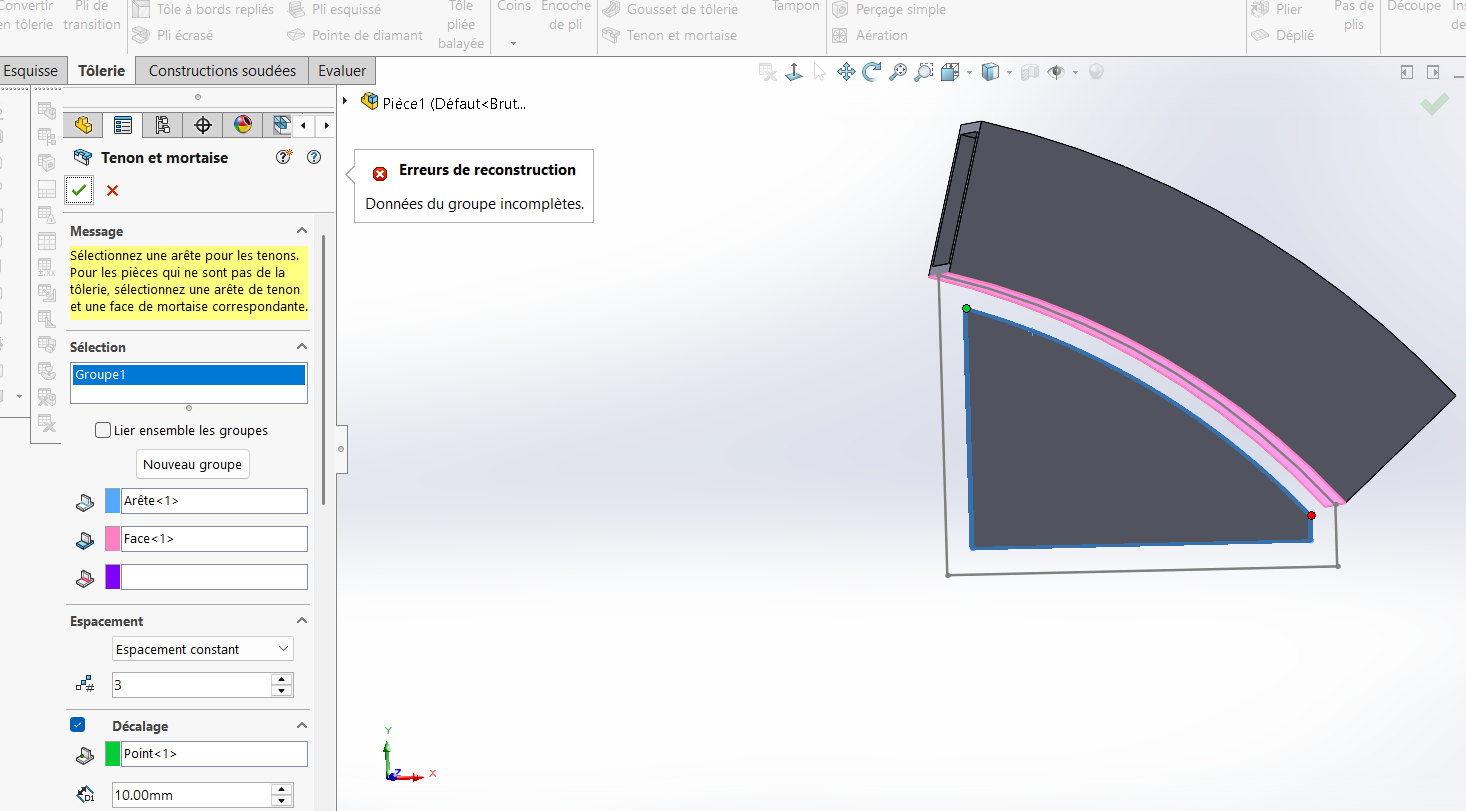This screenshot has width=1466, height=811.
Task: Click the zoom to area magnifier icon
Action: click(x=924, y=72)
